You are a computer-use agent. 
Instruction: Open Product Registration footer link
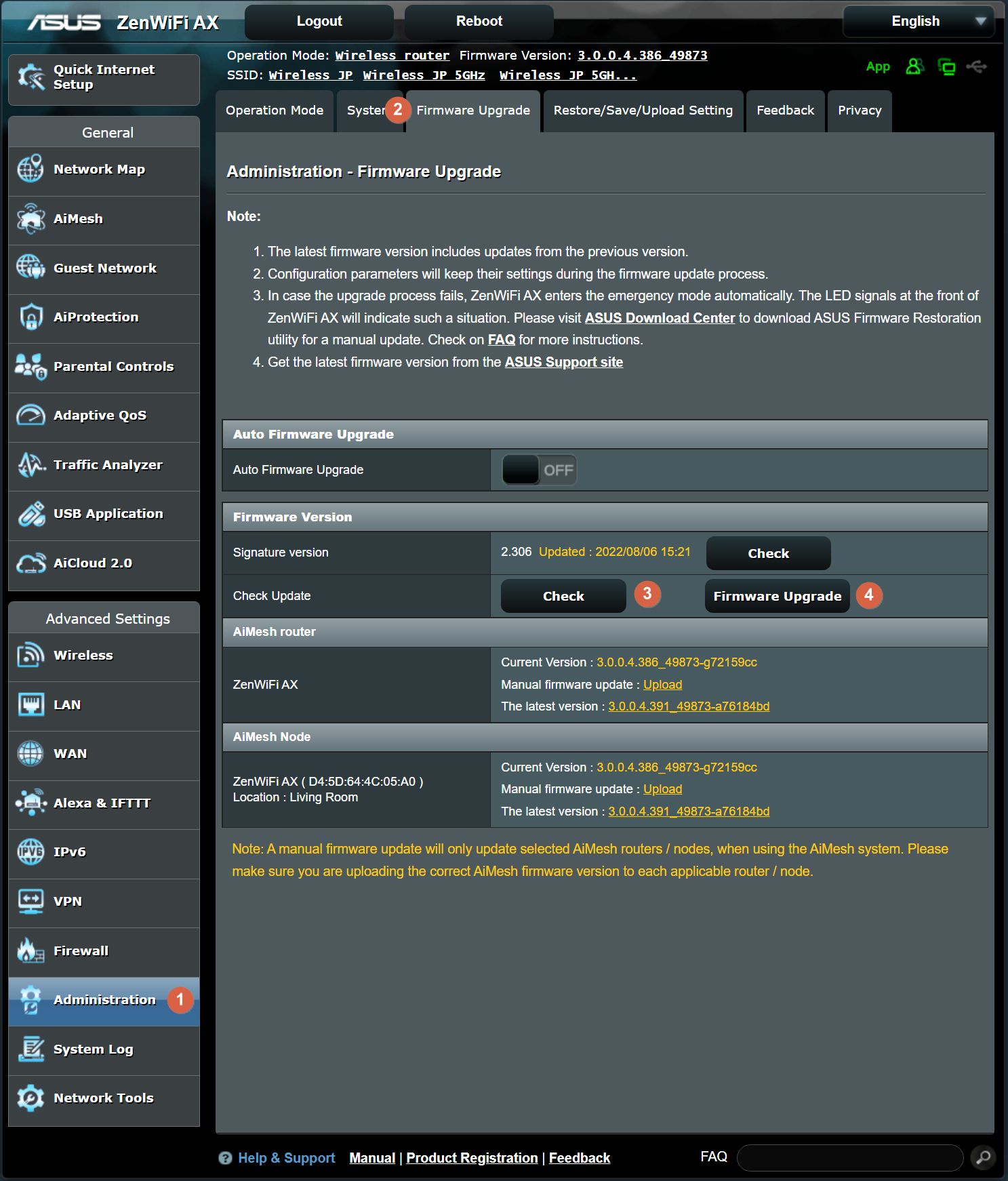[x=472, y=1158]
